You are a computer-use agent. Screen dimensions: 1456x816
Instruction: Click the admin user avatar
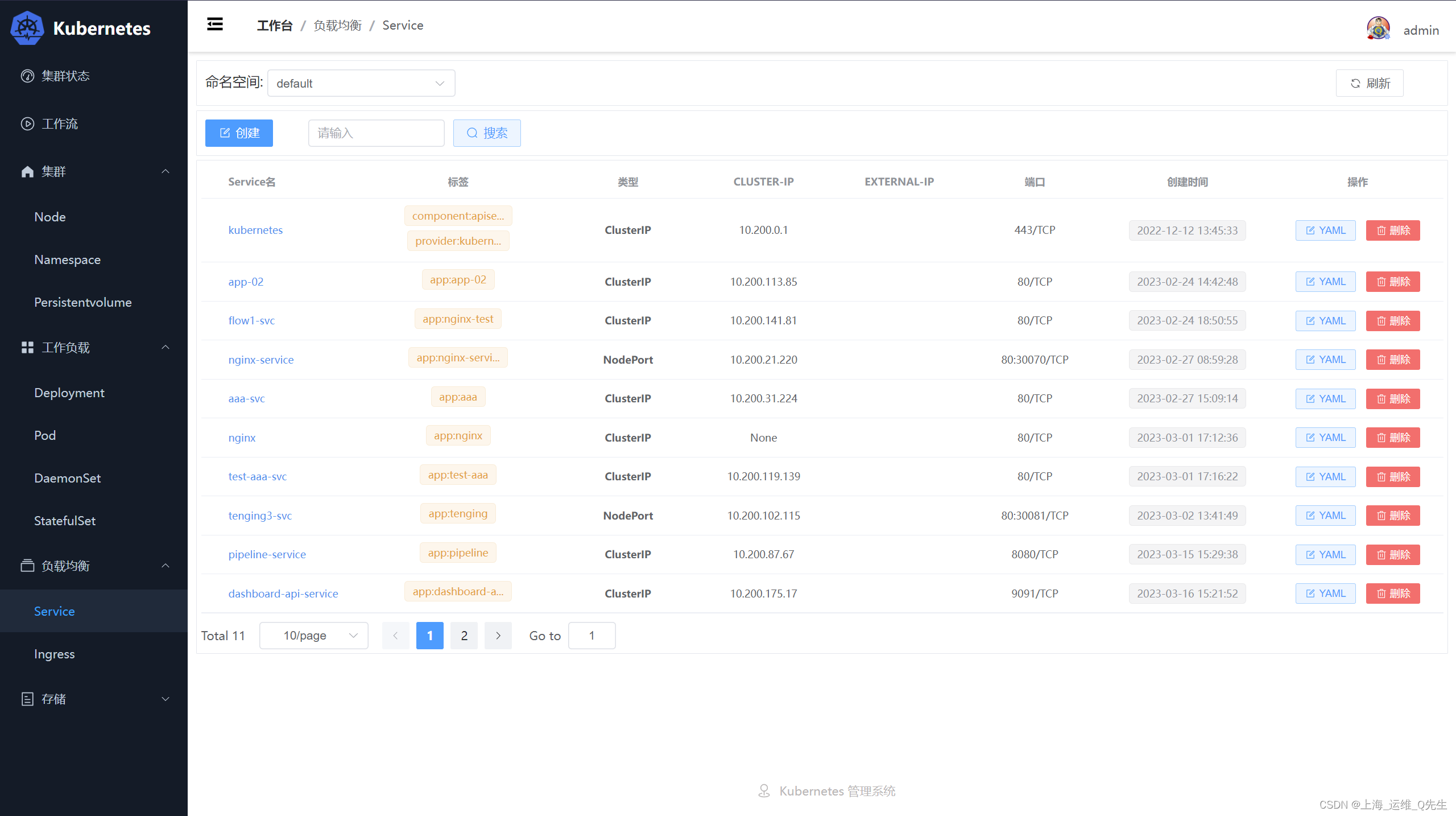click(1378, 29)
